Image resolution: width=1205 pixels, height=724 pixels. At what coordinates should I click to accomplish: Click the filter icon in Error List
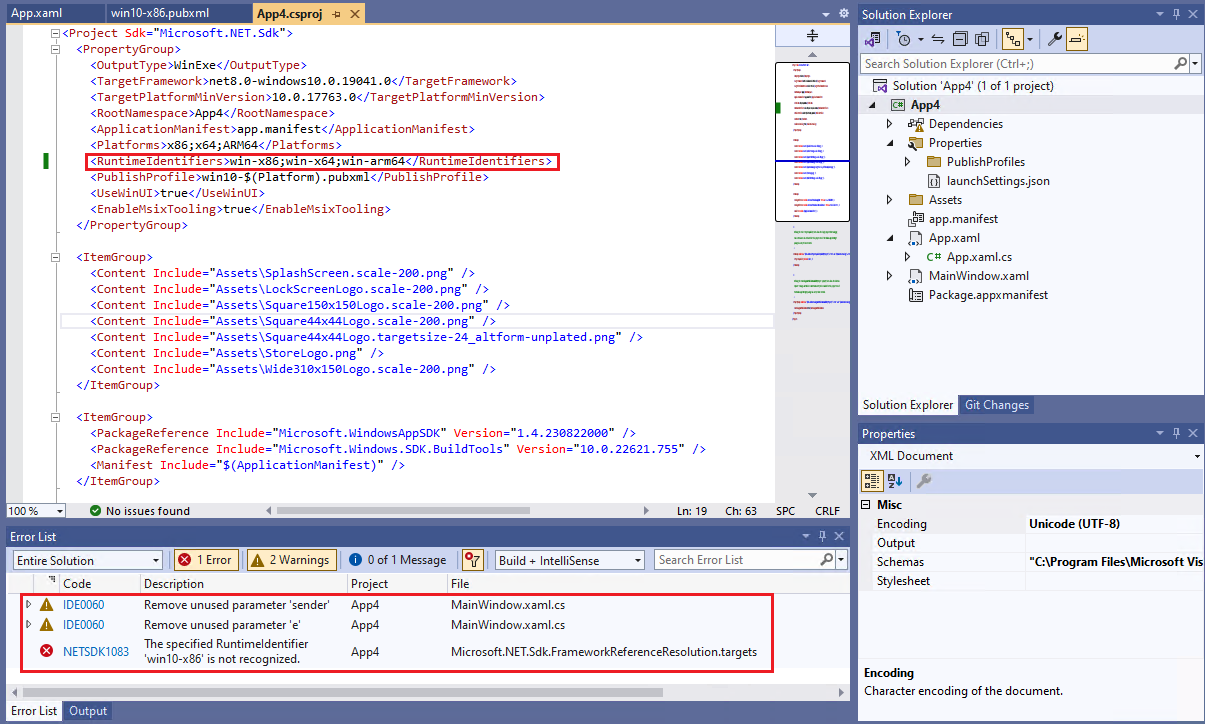tap(471, 560)
